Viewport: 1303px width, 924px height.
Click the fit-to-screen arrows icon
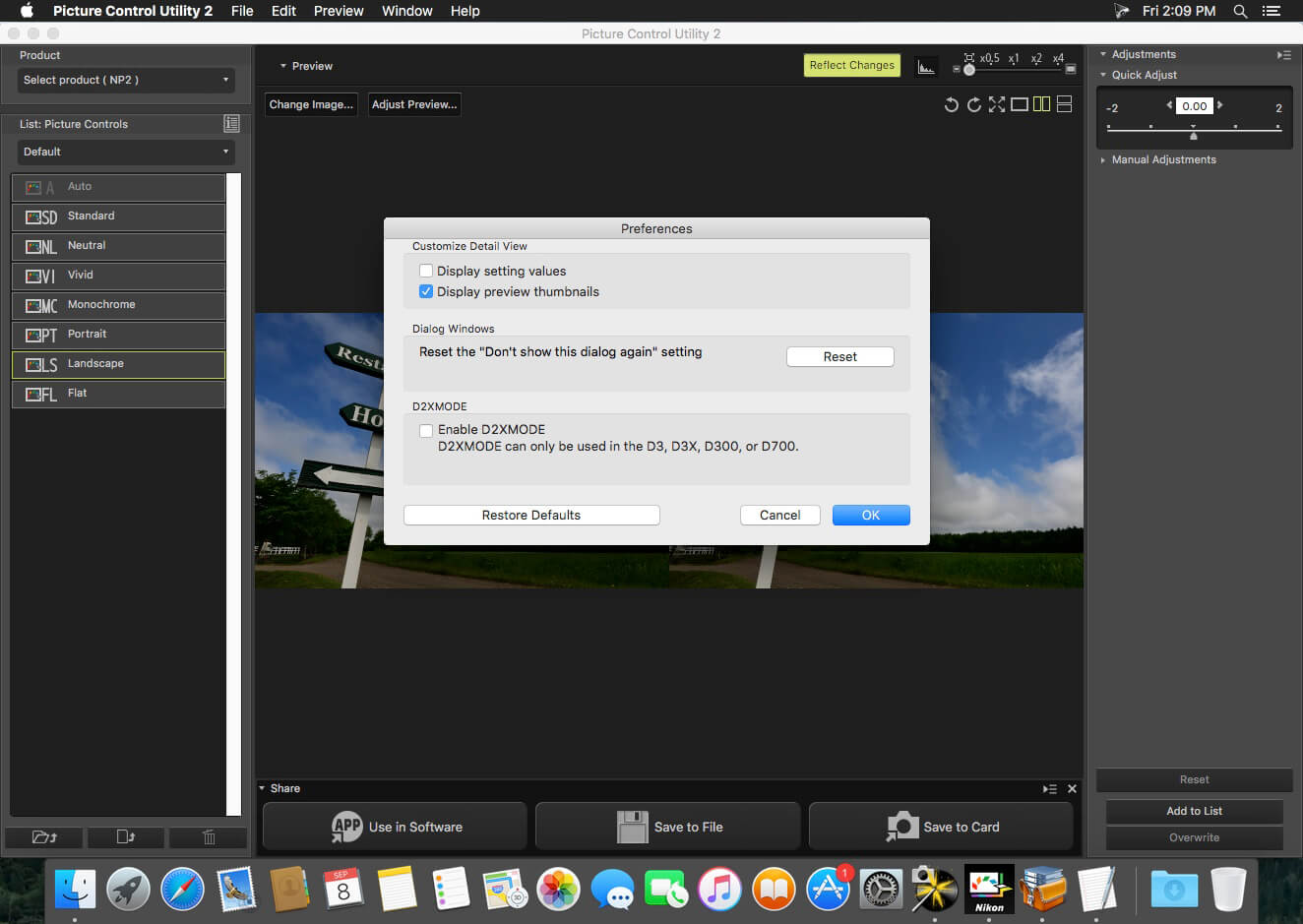click(x=997, y=104)
